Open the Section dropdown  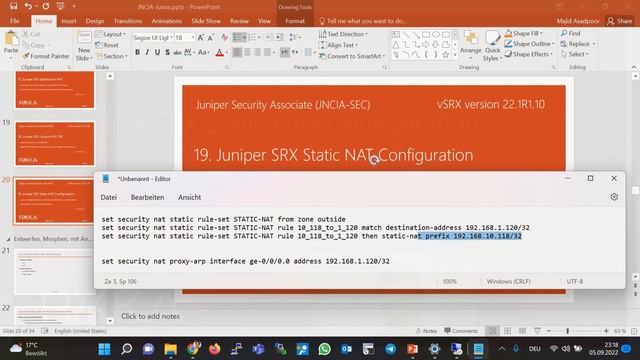click(111, 56)
